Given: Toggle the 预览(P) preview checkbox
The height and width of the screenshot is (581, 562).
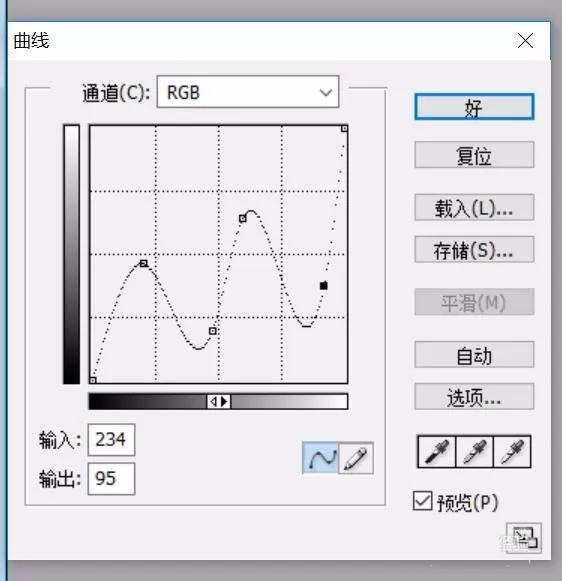Looking at the screenshot, I should click(422, 501).
